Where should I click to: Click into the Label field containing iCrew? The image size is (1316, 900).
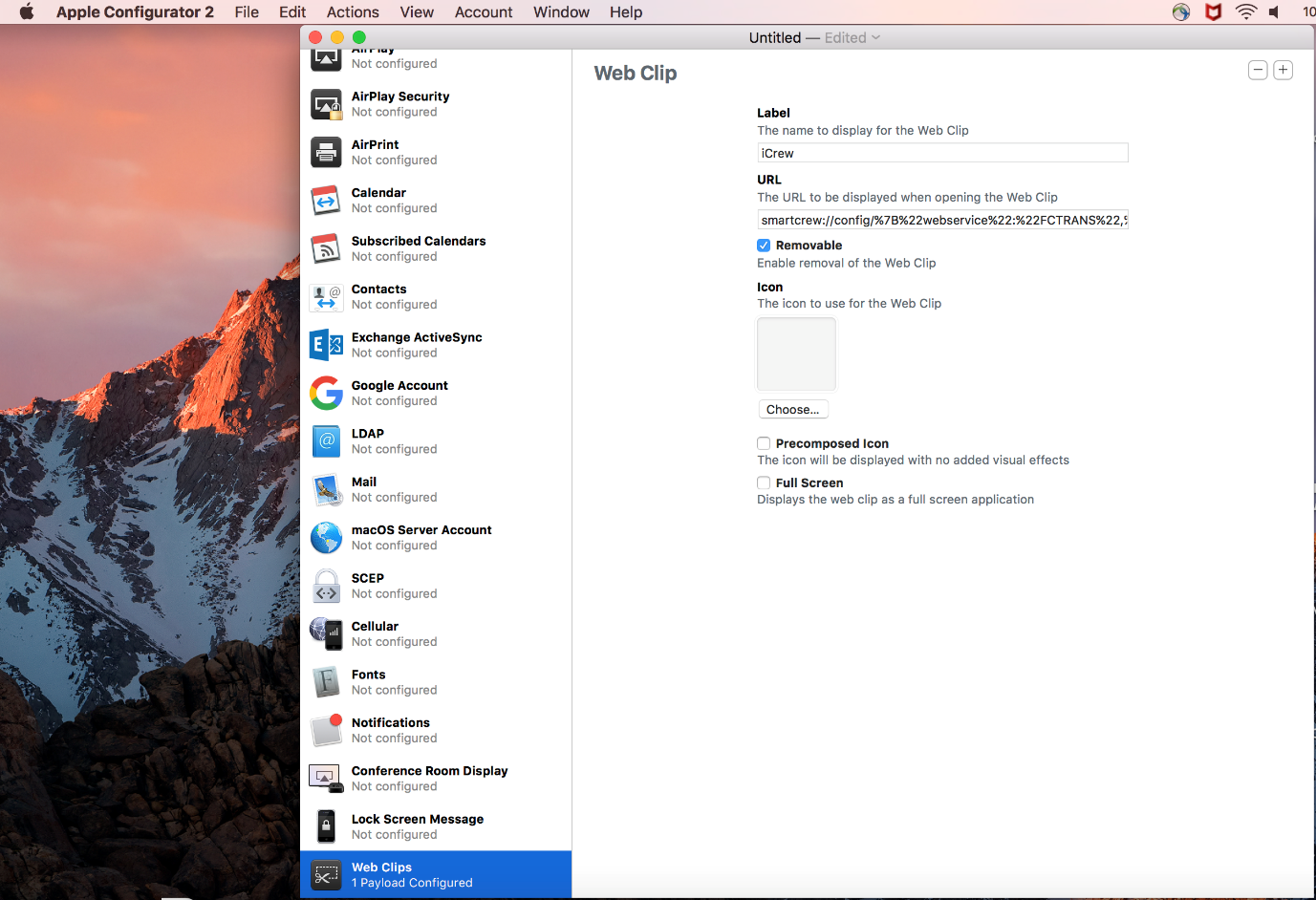(x=942, y=153)
